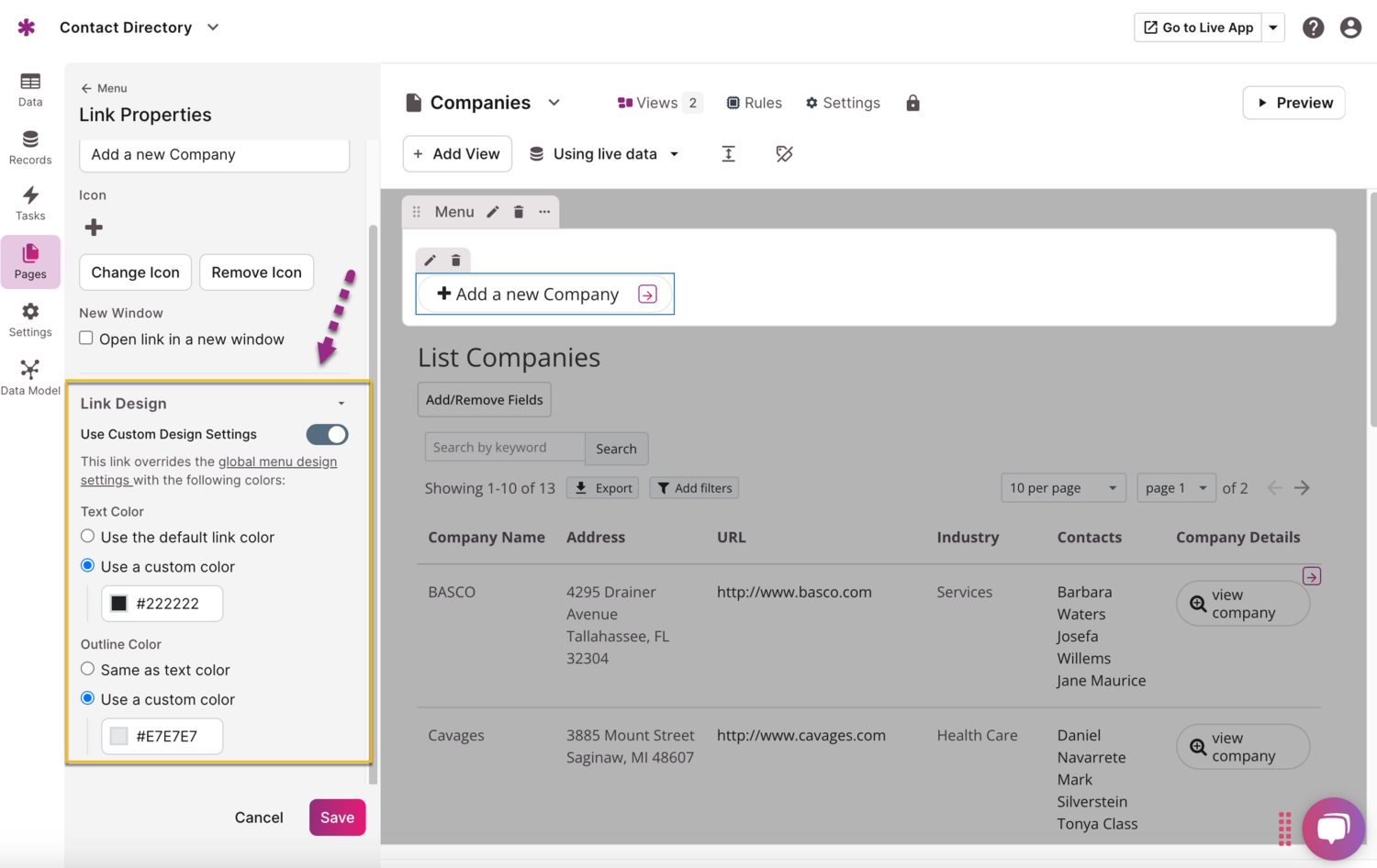Click the #222222 text color swatch
Image resolution: width=1377 pixels, height=868 pixels.
119,604
